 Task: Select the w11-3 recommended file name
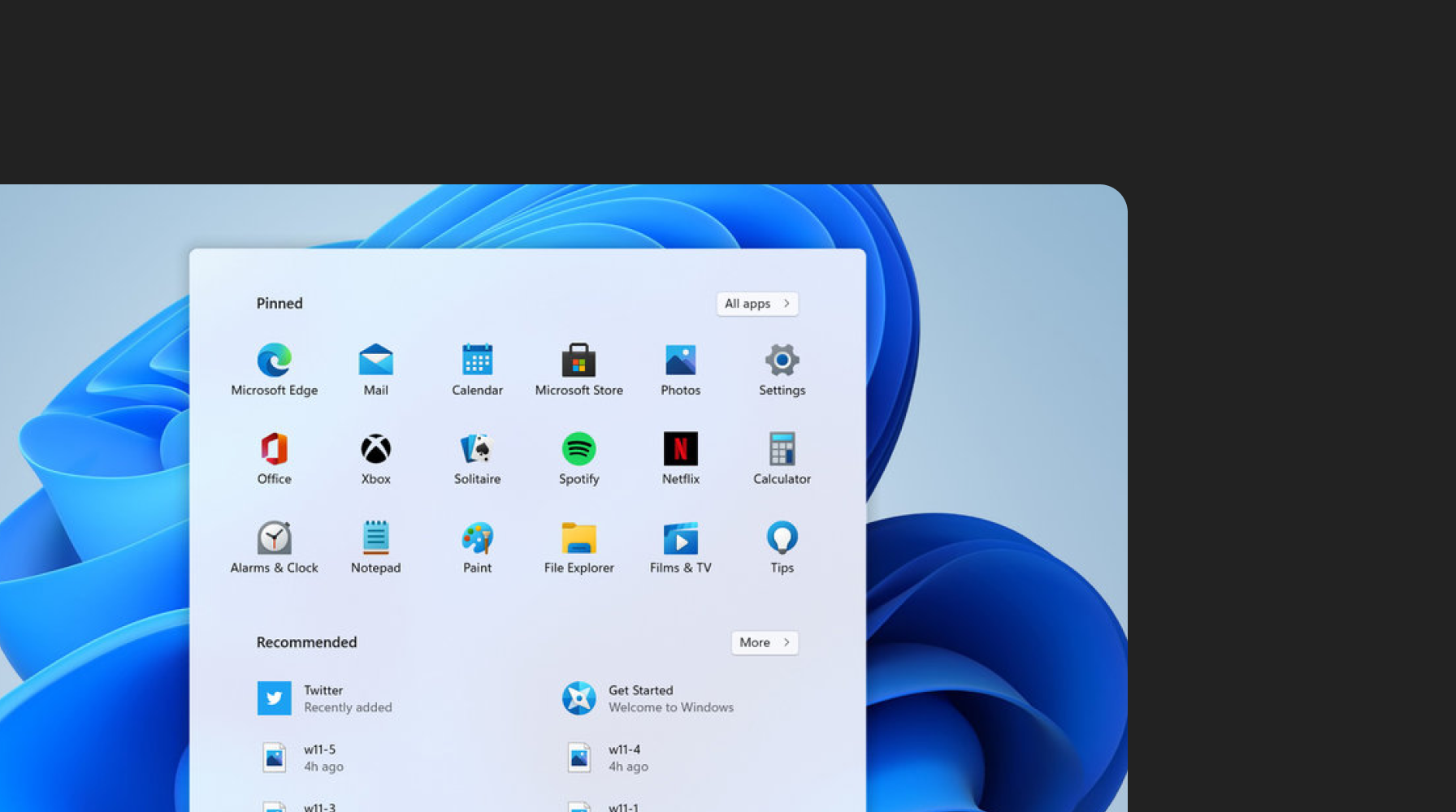[x=319, y=807]
